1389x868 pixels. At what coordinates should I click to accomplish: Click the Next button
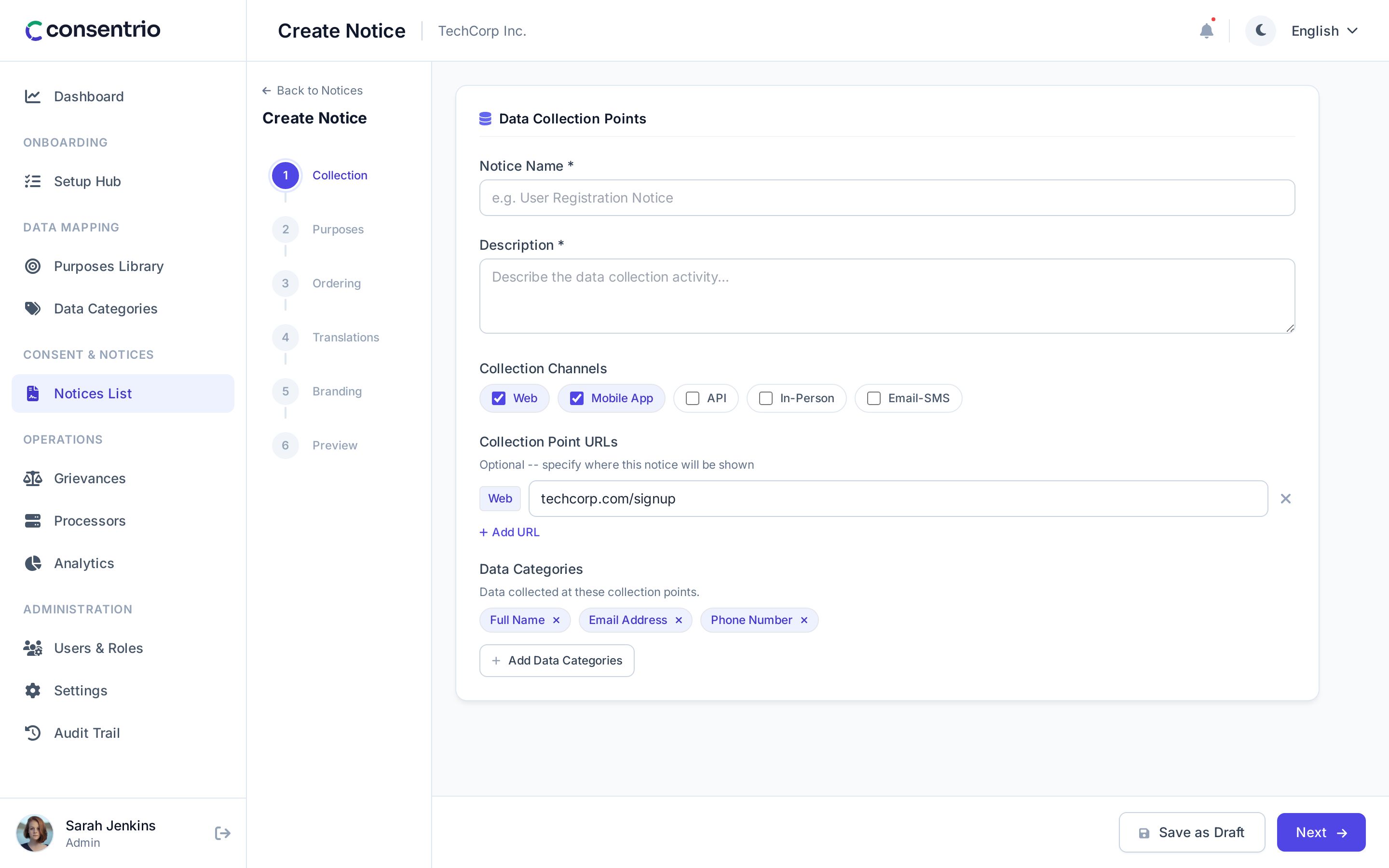[x=1321, y=832]
